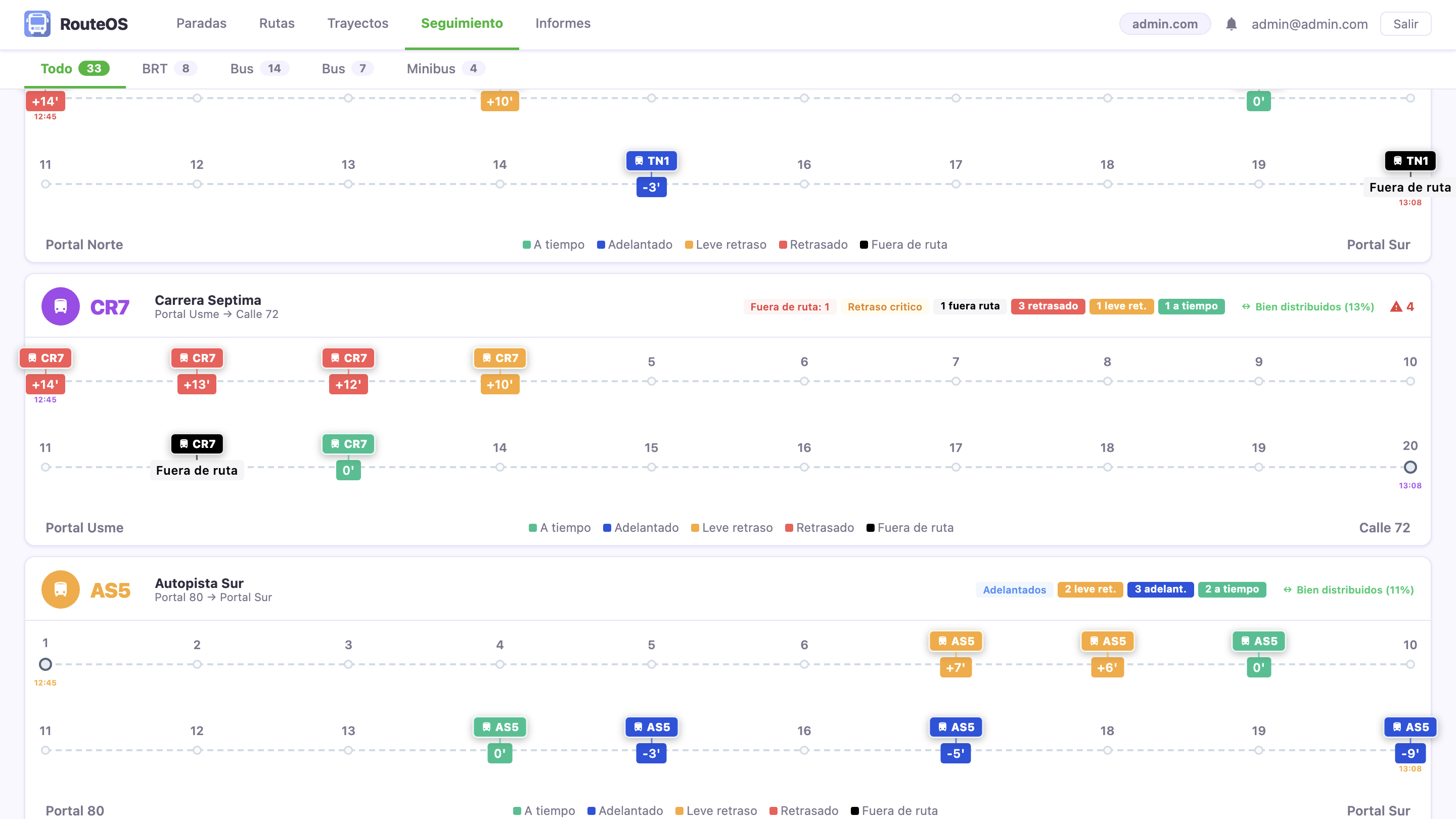Image resolution: width=1456 pixels, height=819 pixels.
Task: Select the CR7 bus delayed +13'
Action: [197, 358]
